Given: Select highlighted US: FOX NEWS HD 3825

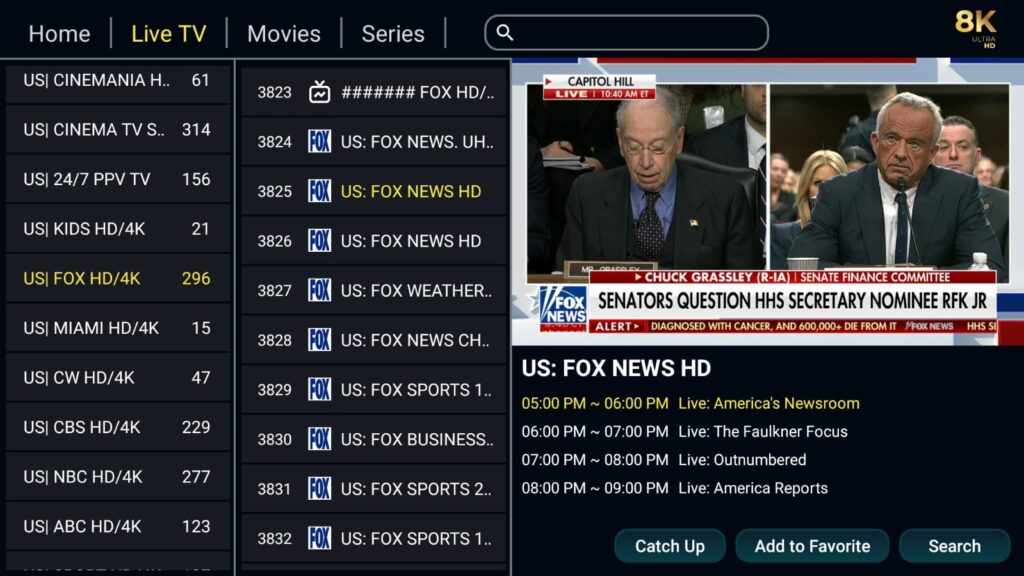Looking at the screenshot, I should (x=374, y=191).
